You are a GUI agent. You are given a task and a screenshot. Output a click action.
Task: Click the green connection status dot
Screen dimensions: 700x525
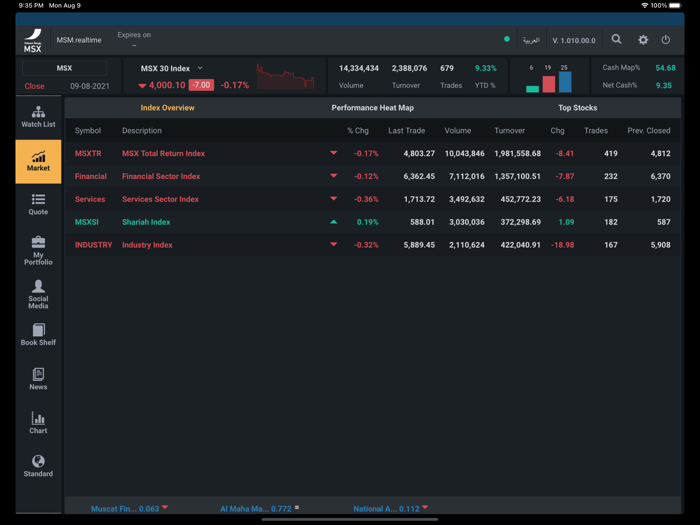507,39
